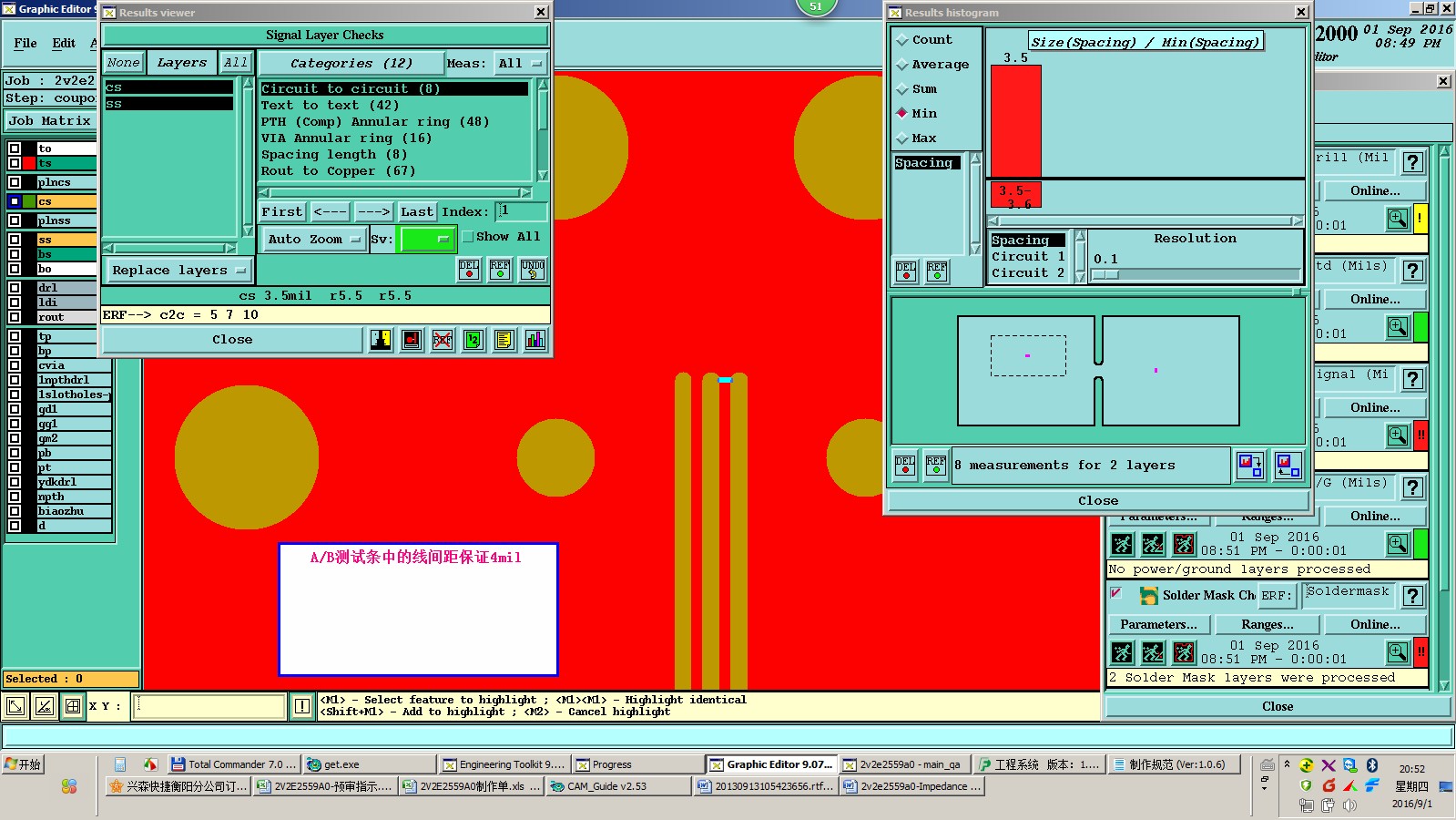The width and height of the screenshot is (1456, 820).
Task: Click the upper DEL icon in Results histogram
Action: (906, 272)
